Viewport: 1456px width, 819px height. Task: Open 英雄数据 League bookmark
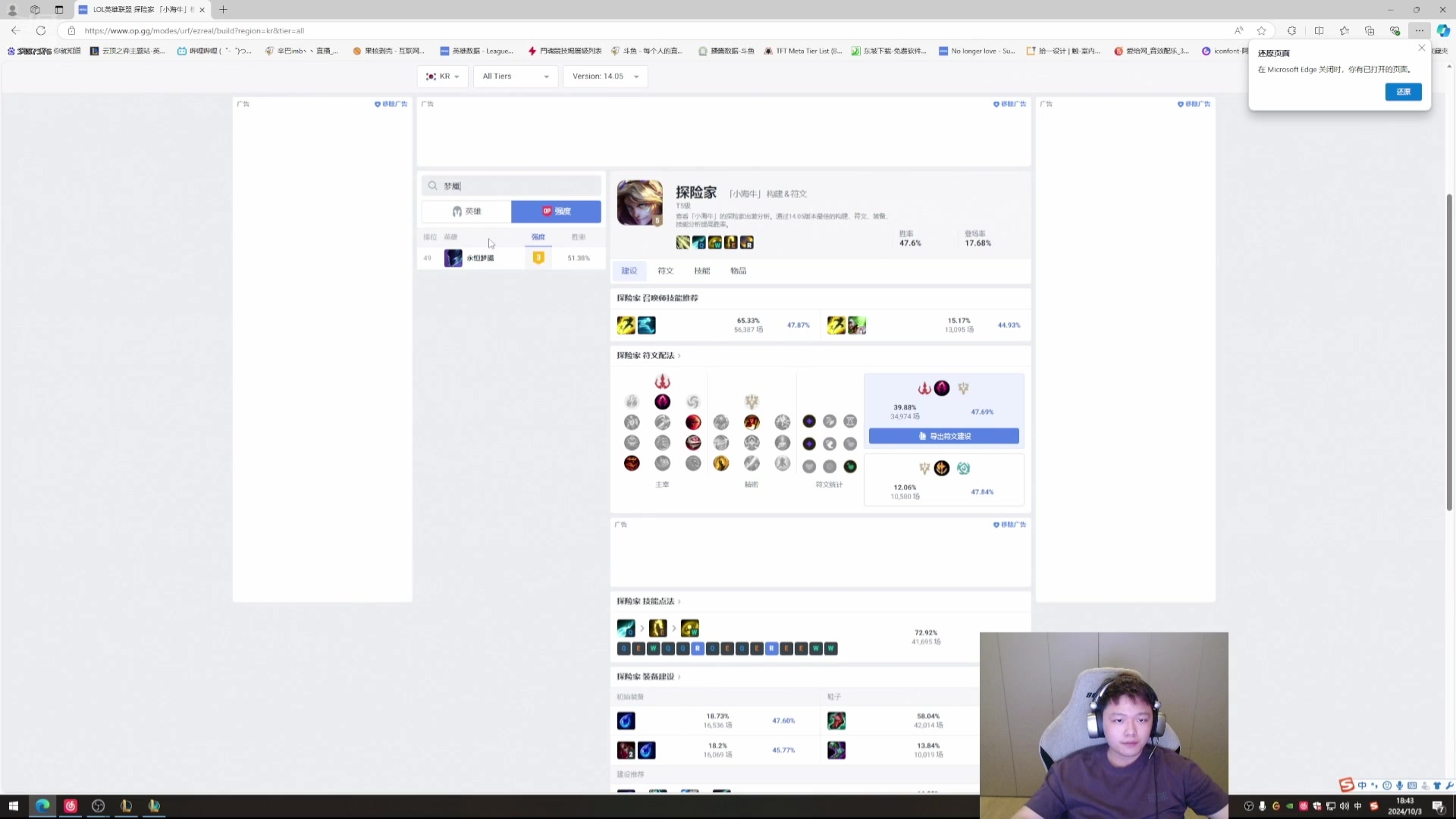pos(477,51)
